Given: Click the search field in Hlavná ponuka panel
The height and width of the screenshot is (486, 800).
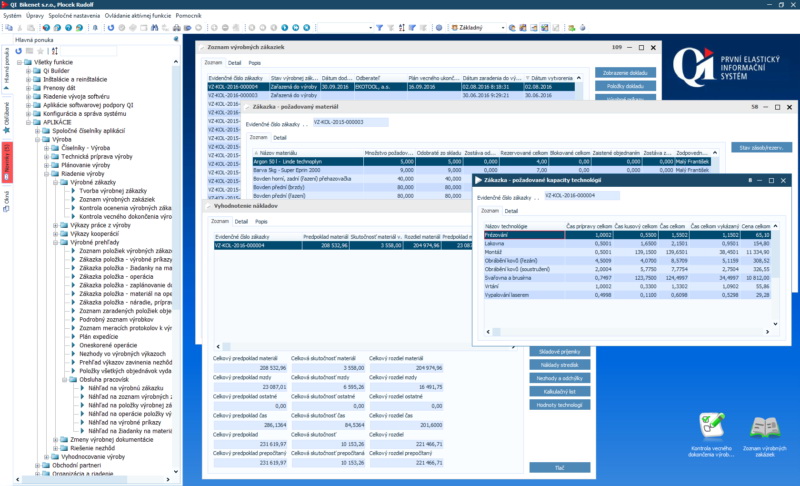Looking at the screenshot, I should 89,51.
